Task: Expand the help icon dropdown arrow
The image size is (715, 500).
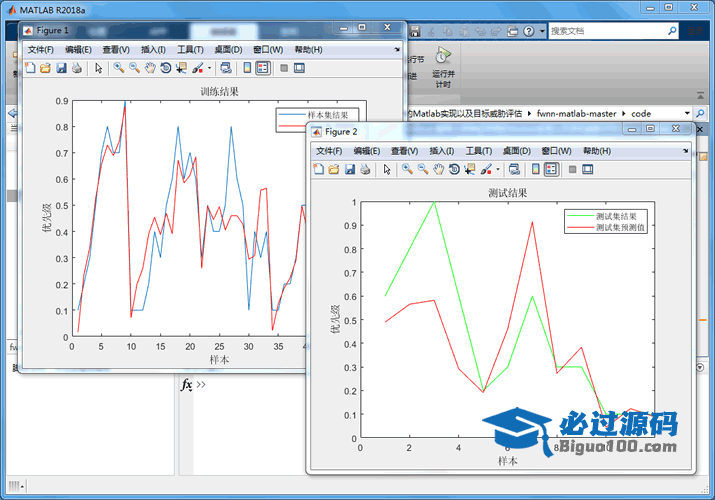Action: [542, 31]
